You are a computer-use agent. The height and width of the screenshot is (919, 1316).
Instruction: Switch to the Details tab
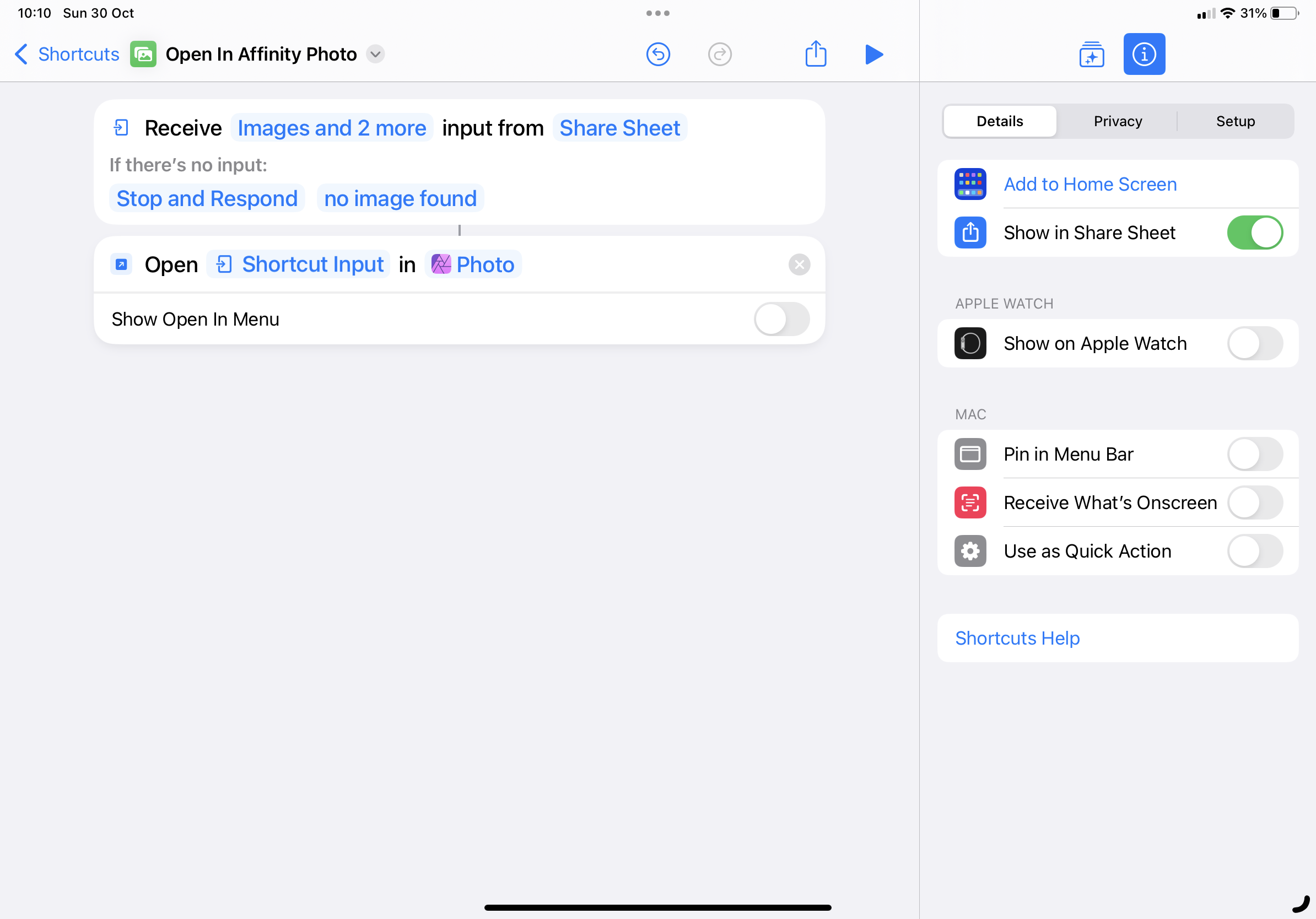[x=1000, y=121]
